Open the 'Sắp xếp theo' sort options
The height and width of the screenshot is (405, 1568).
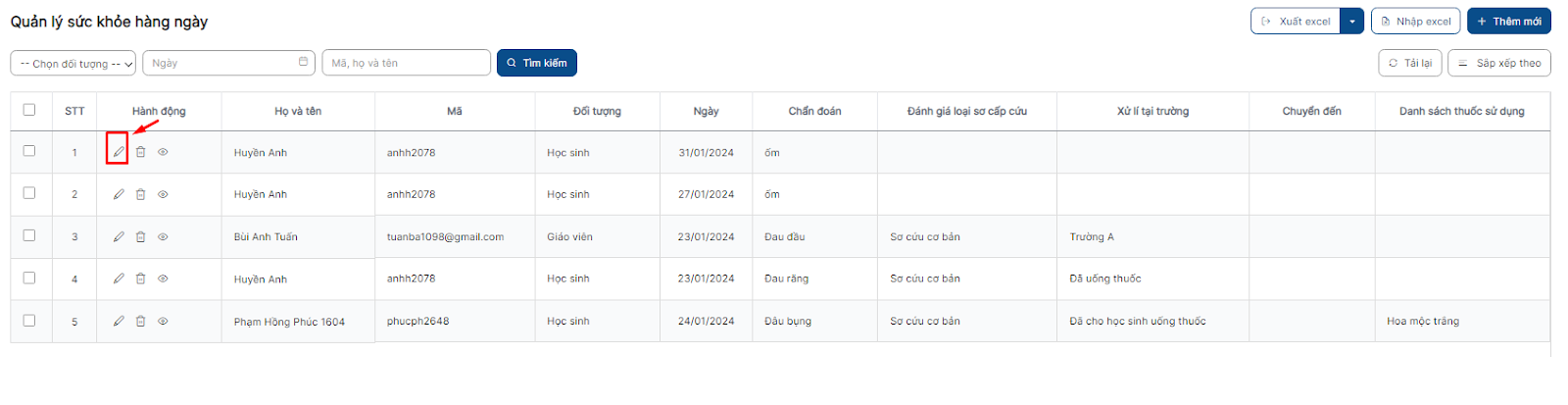[1498, 63]
